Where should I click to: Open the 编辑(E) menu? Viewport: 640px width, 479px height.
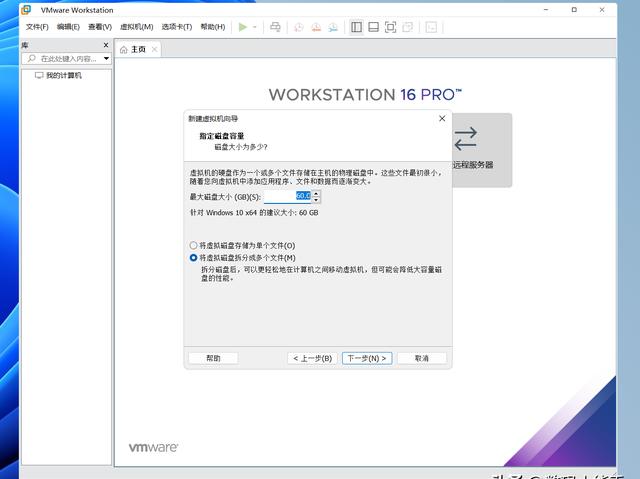68,27
